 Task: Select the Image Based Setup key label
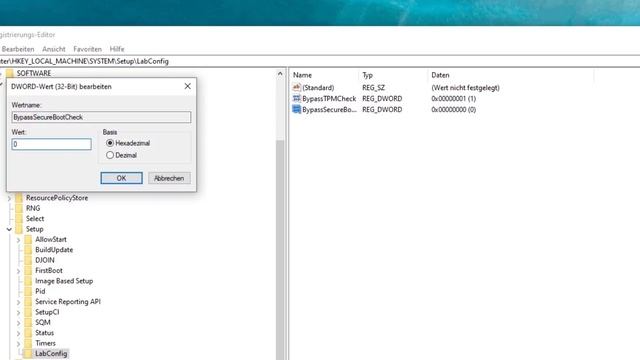coord(64,281)
